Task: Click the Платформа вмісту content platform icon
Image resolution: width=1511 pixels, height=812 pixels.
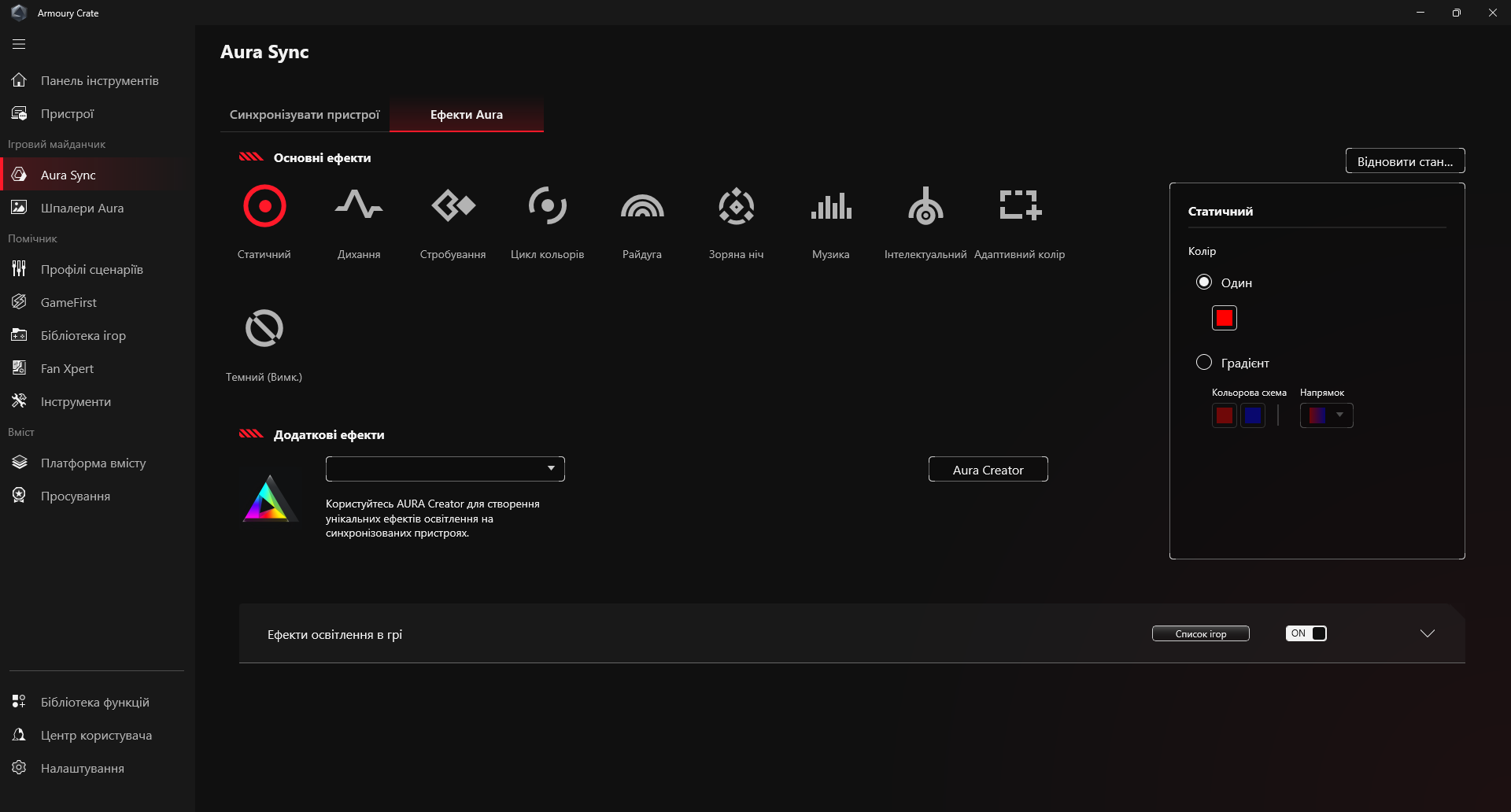Action: (19, 463)
